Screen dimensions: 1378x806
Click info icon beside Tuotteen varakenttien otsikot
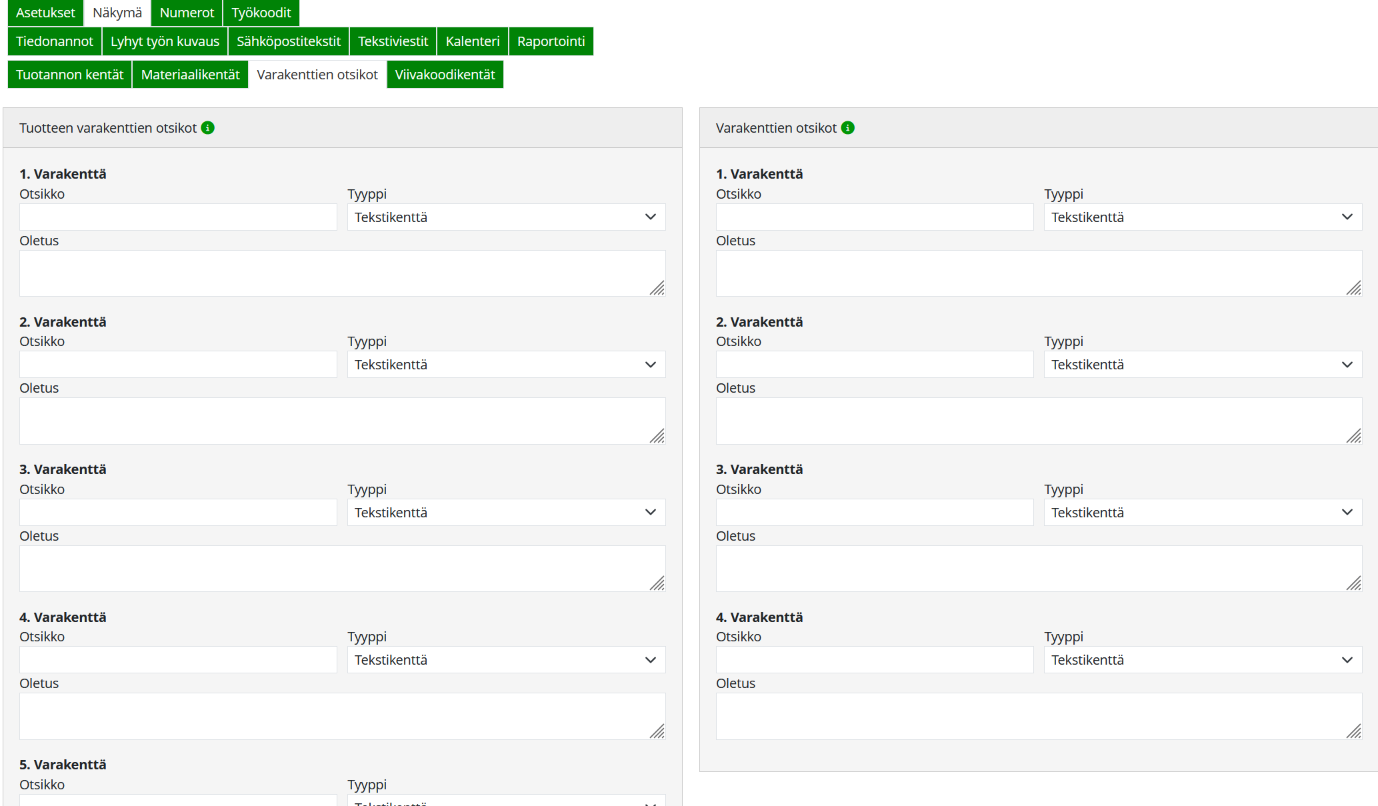[208, 128]
